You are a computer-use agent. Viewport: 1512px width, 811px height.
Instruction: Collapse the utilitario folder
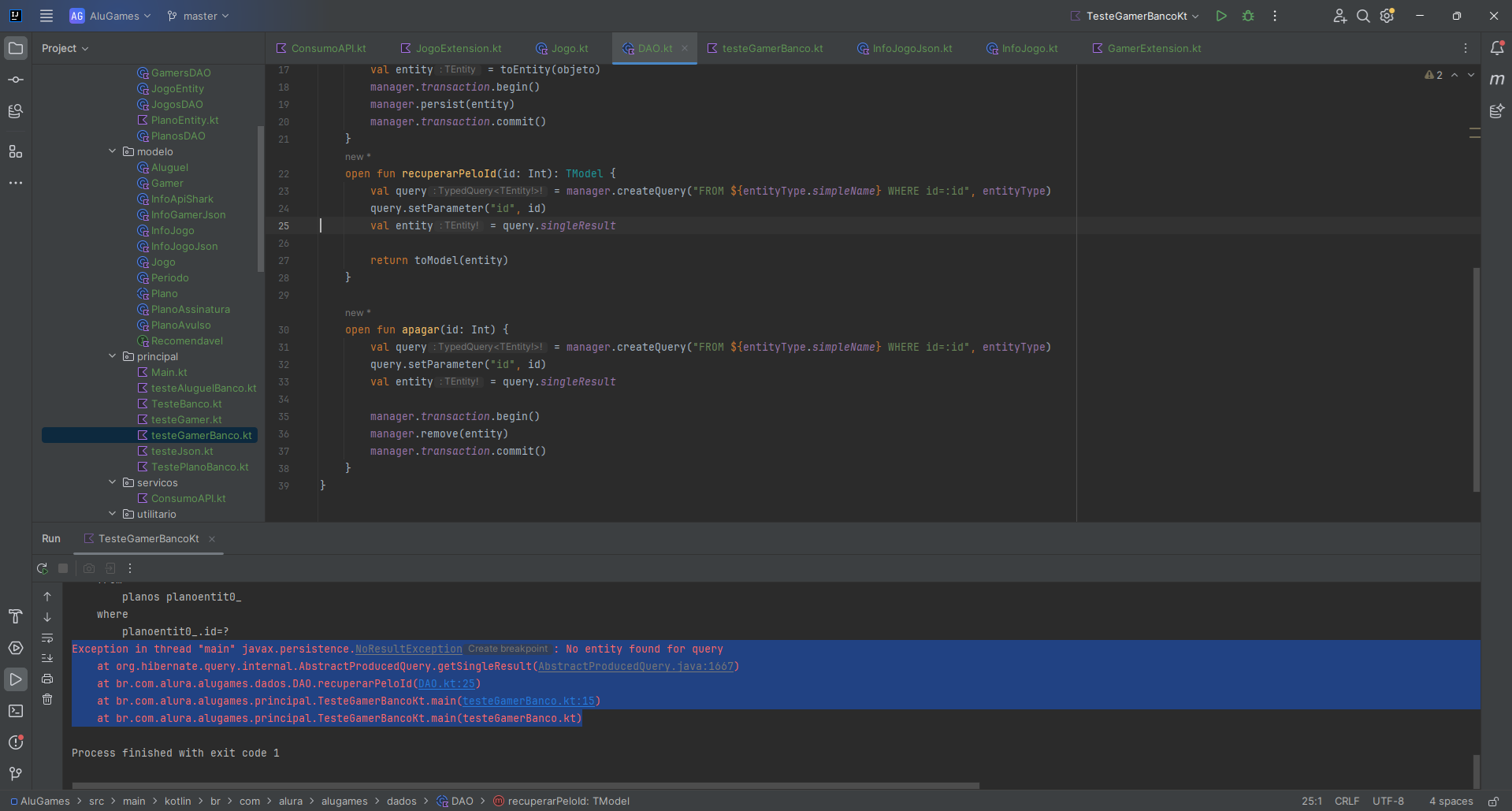pyautogui.click(x=112, y=514)
